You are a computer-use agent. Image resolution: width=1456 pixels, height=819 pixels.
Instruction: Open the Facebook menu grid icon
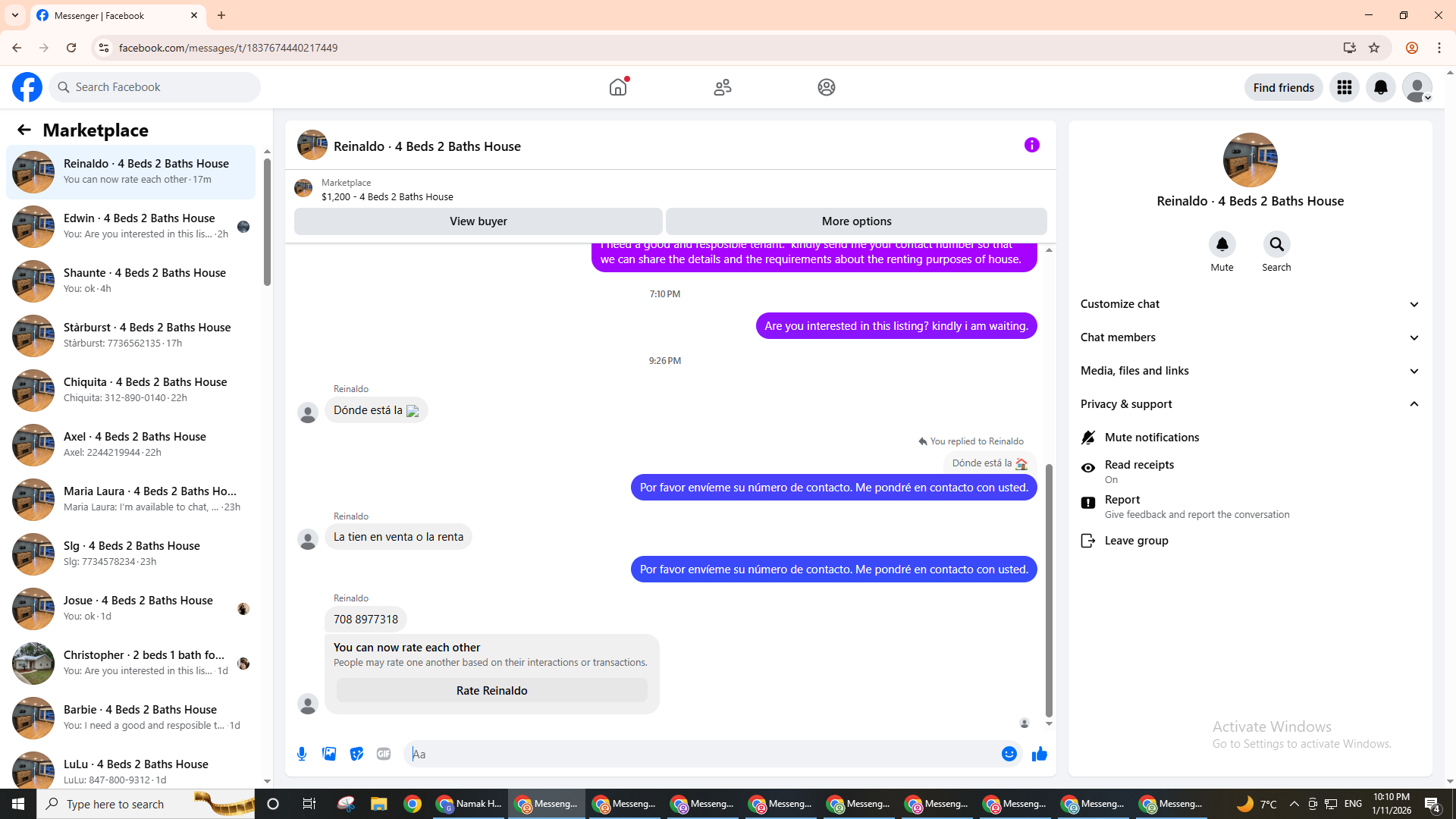(x=1345, y=87)
